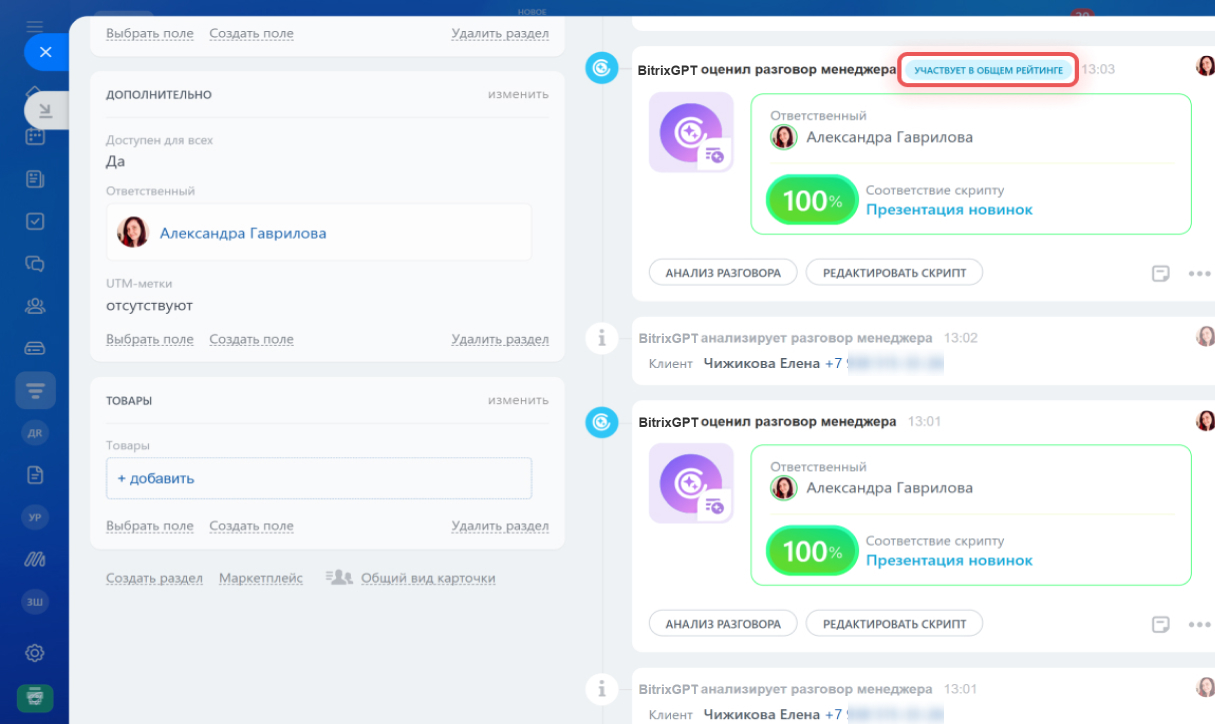
Task: Click "Участвует в общем рейтинге" badge
Action: [x=987, y=70]
